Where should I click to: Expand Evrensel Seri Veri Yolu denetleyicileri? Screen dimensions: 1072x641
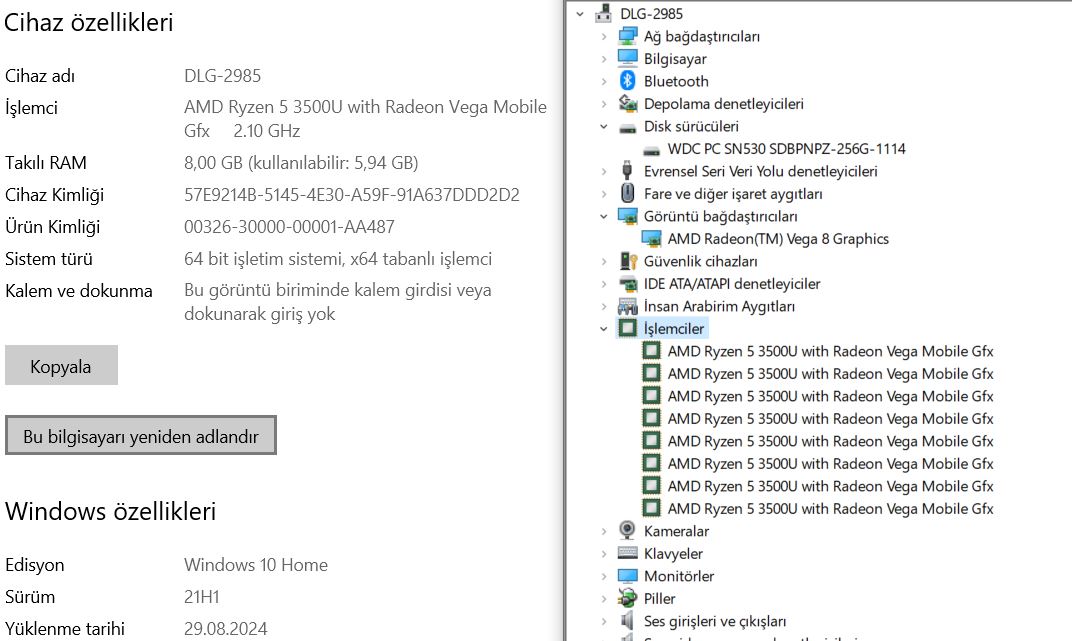pyautogui.click(x=604, y=172)
